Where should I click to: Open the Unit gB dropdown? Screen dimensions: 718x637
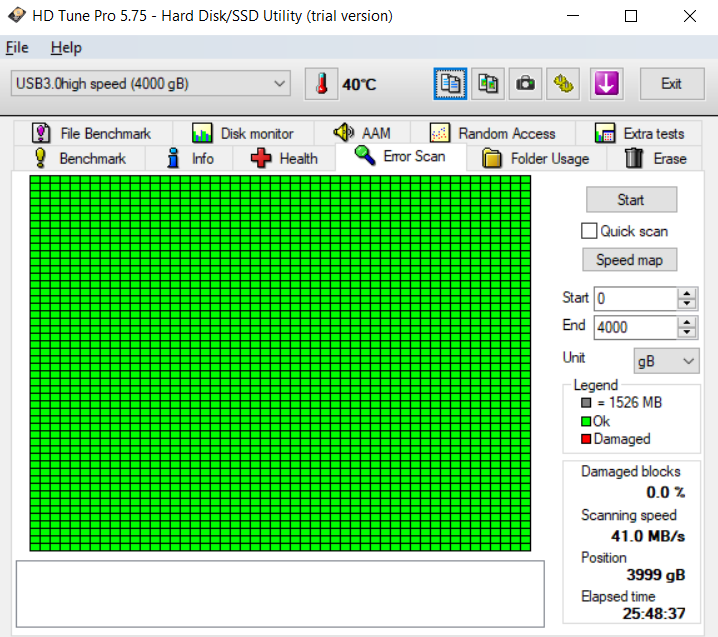coord(666,361)
